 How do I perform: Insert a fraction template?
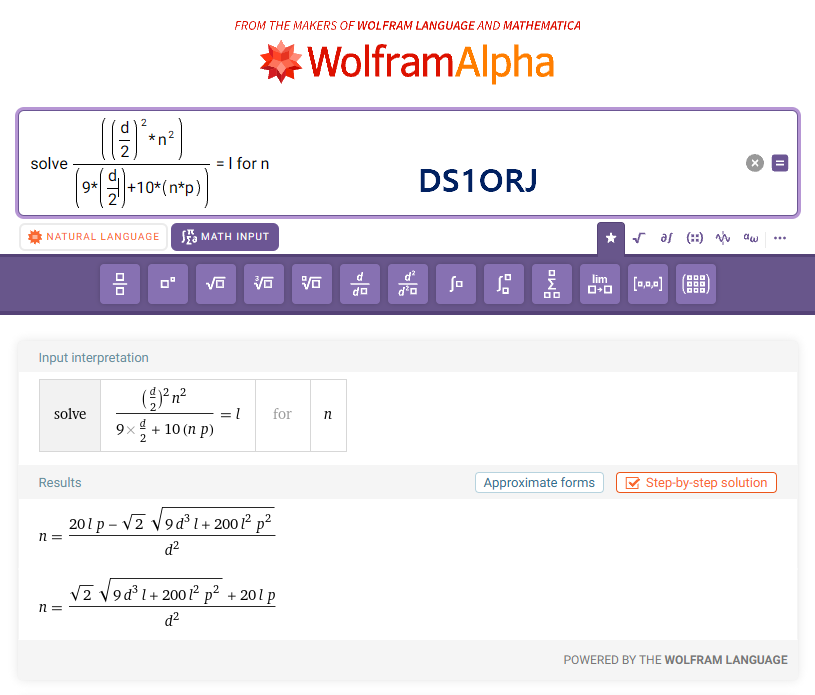coord(120,284)
